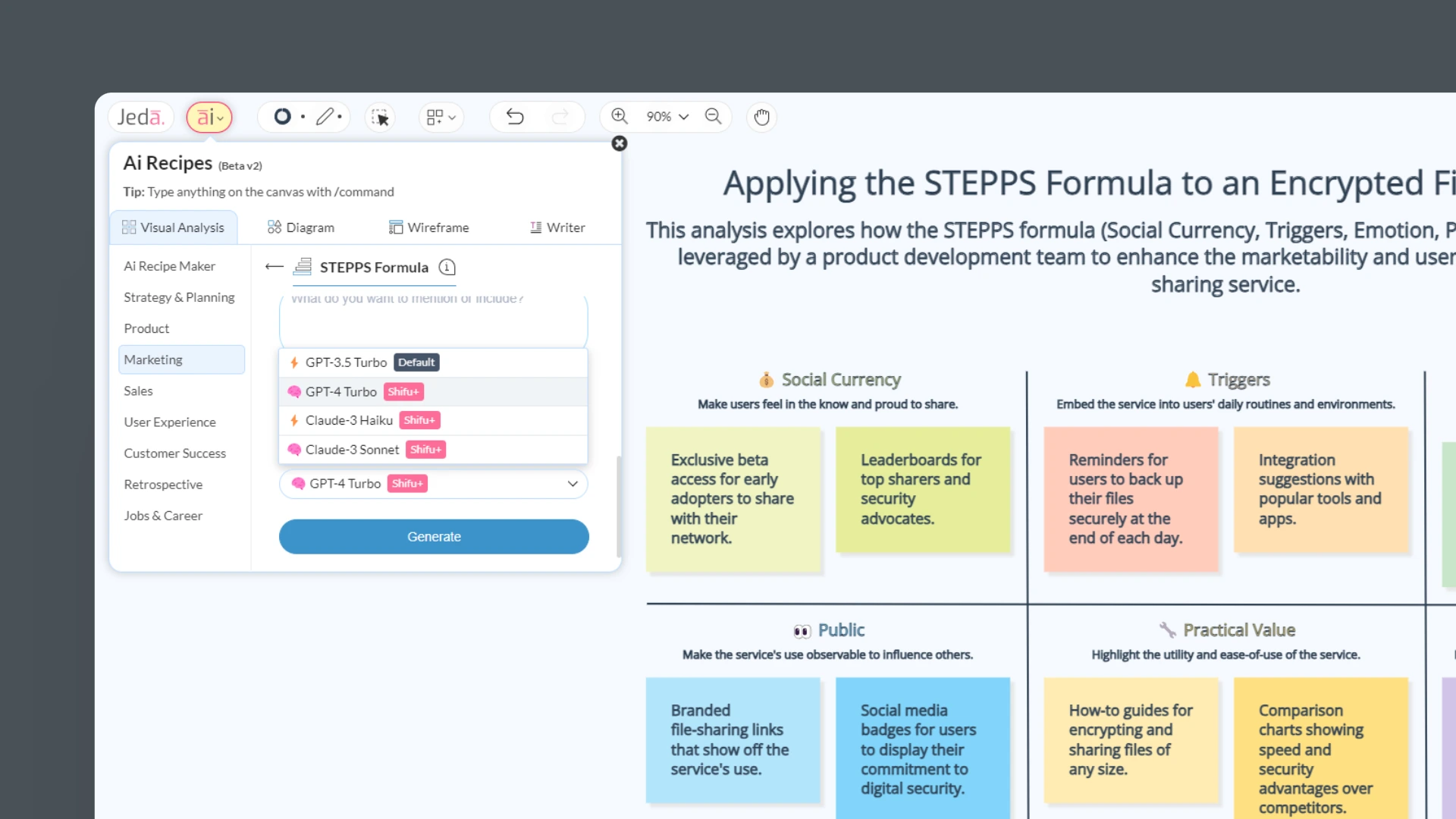Click the prompt field asking what to include
1456x819 pixels.
click(x=433, y=320)
